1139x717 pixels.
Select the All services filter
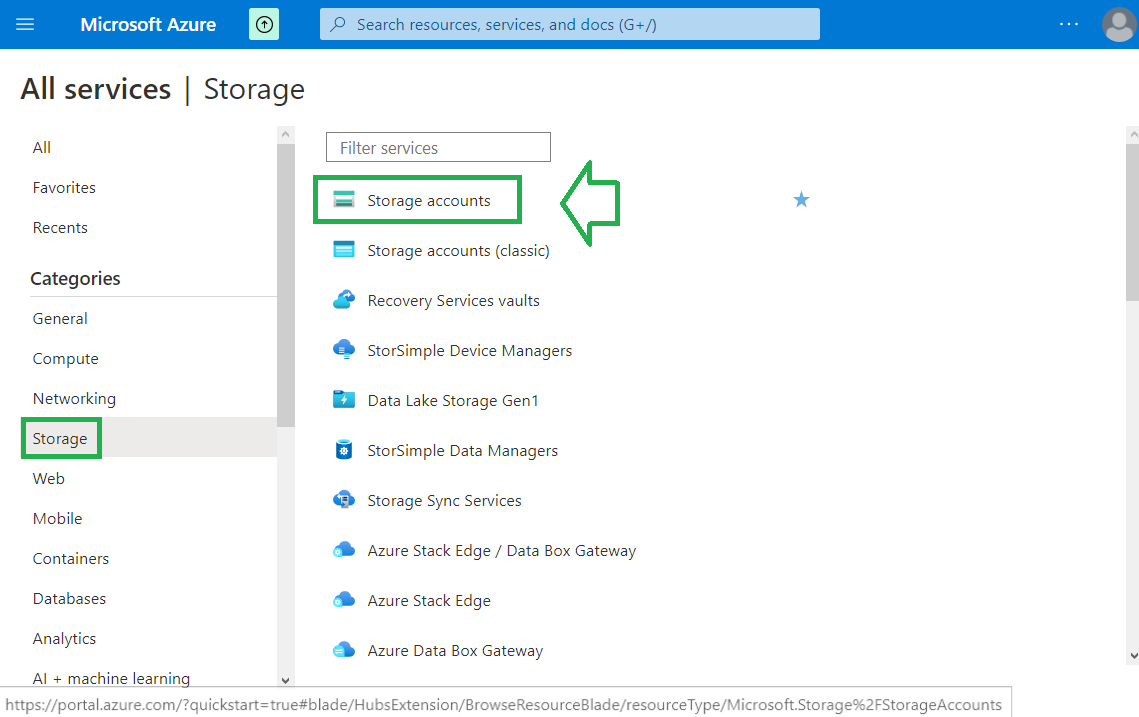pyautogui.click(x=41, y=147)
